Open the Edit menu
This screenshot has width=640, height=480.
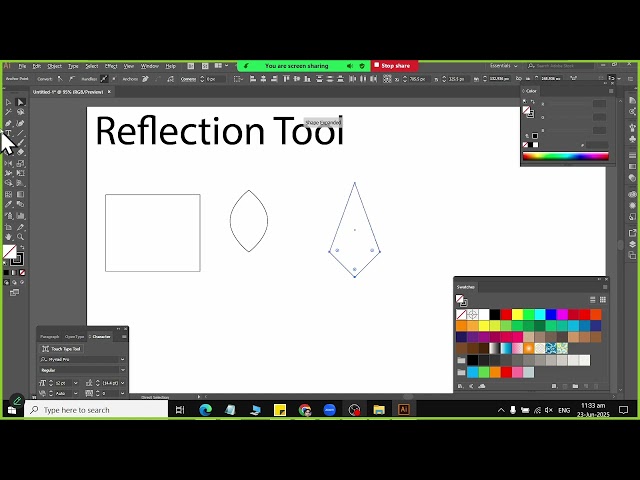(37, 66)
